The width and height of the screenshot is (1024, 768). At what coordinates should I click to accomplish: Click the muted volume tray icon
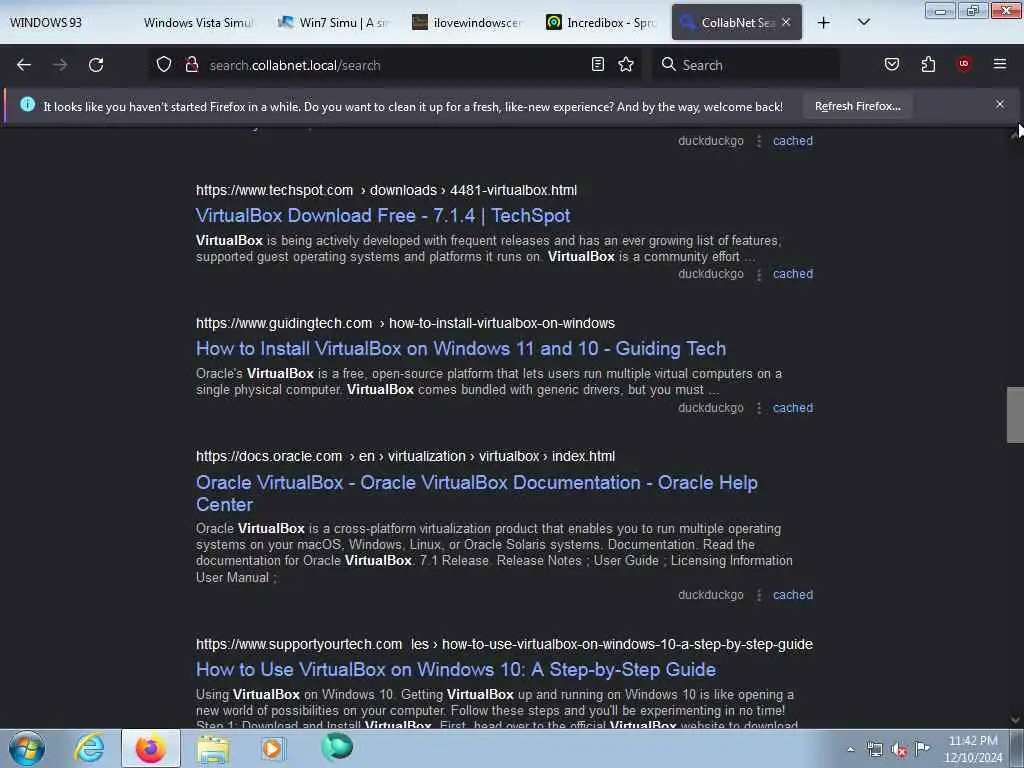click(x=899, y=750)
